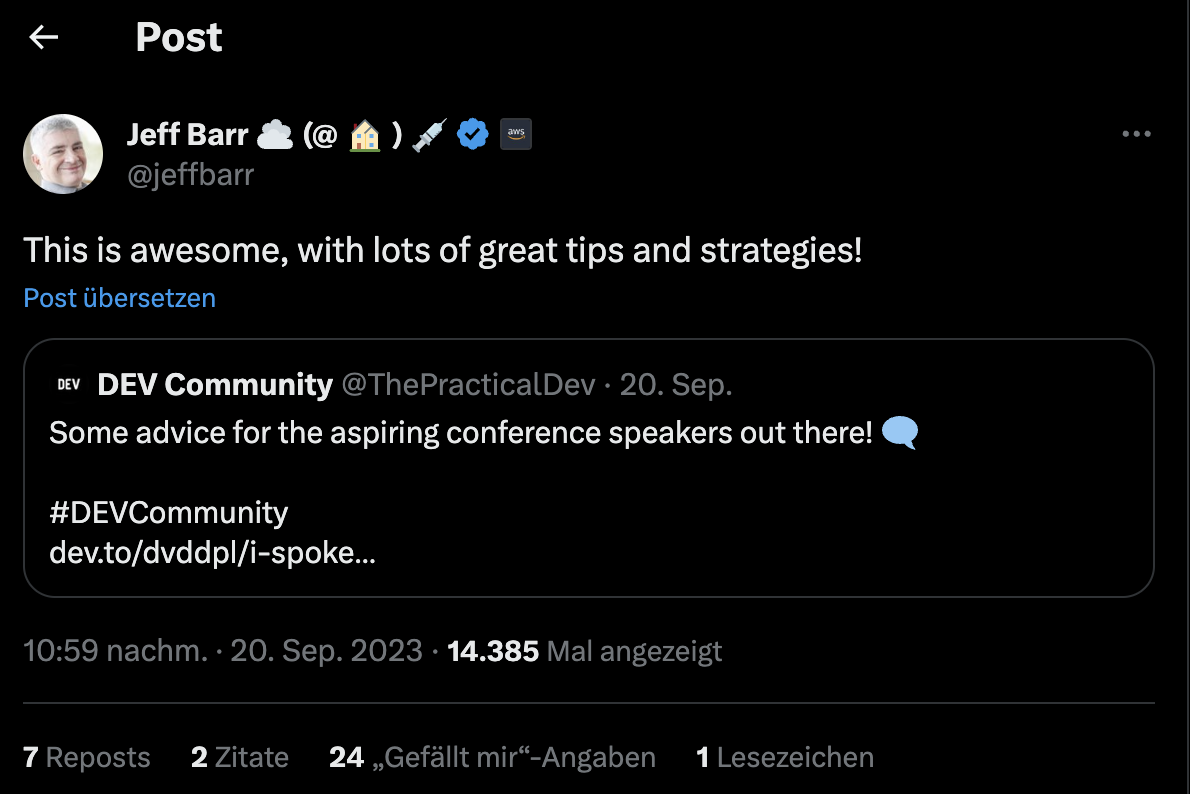Click the syringe emoji in Jeff Barr's name

click(428, 133)
